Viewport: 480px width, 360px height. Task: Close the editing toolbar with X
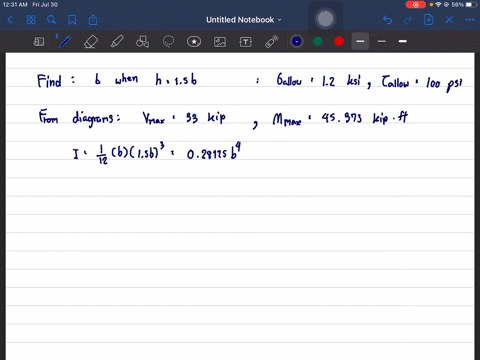(449, 20)
